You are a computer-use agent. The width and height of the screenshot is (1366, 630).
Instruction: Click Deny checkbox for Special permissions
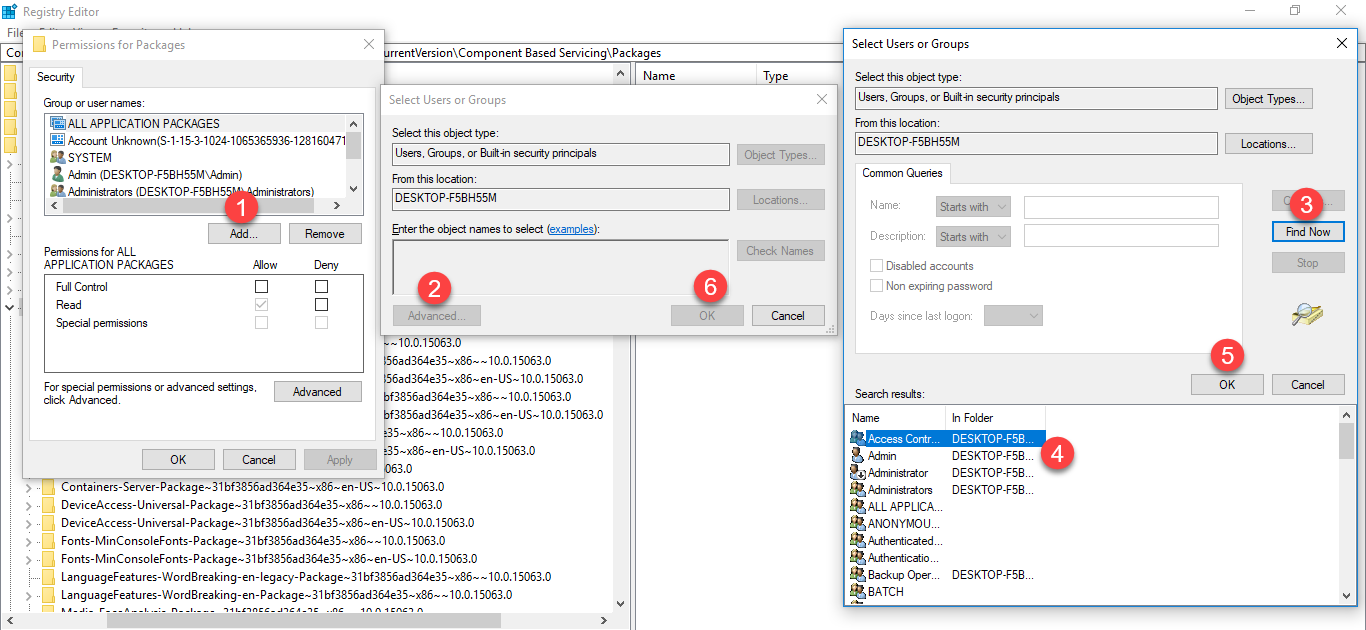tap(322, 322)
